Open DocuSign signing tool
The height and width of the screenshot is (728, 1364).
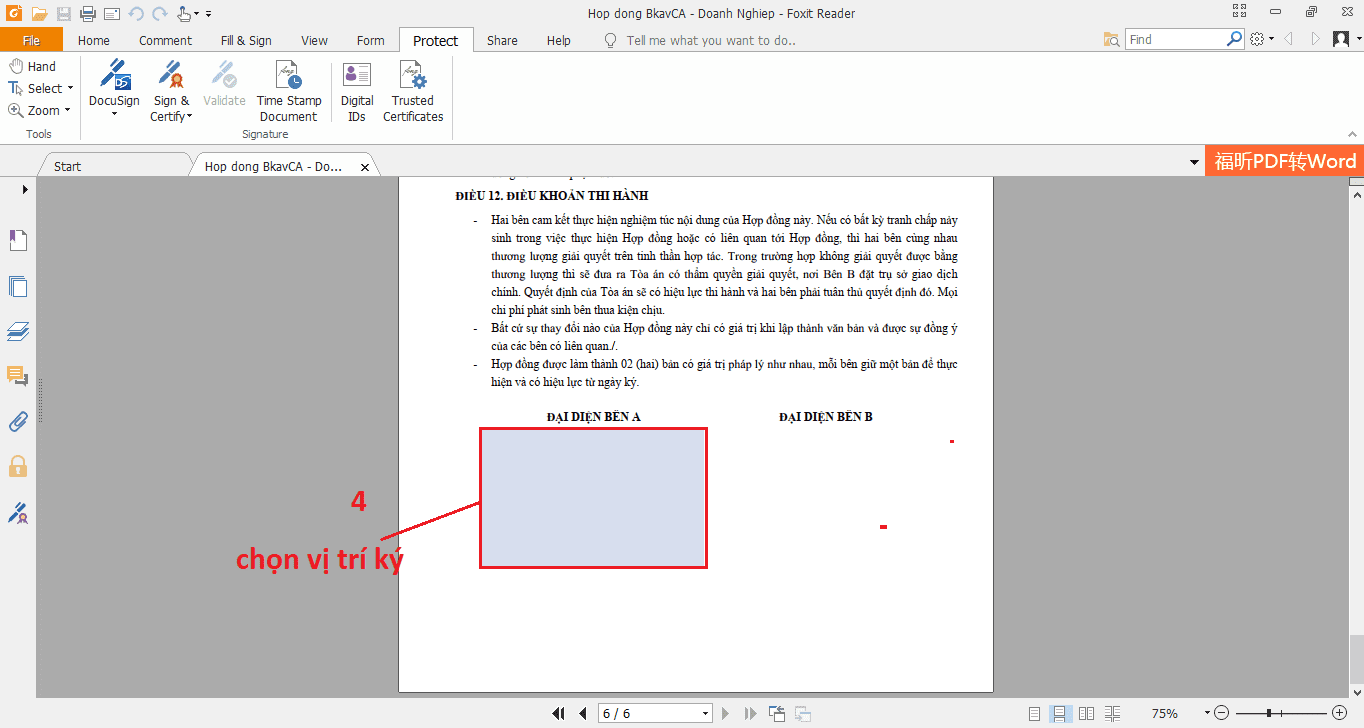tap(114, 88)
